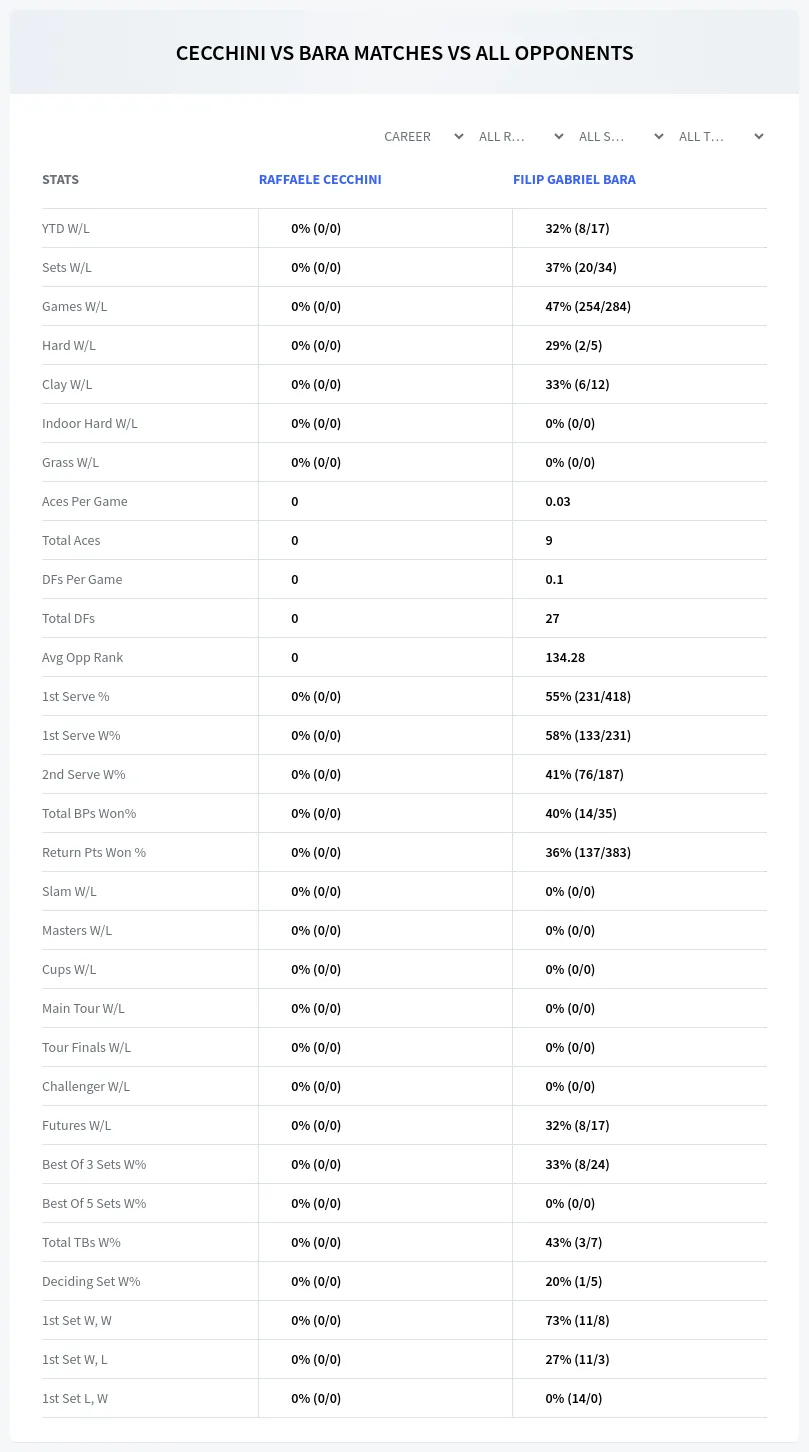Click the chevron beside ALL S...
This screenshot has height=1452, width=809.
pos(659,136)
